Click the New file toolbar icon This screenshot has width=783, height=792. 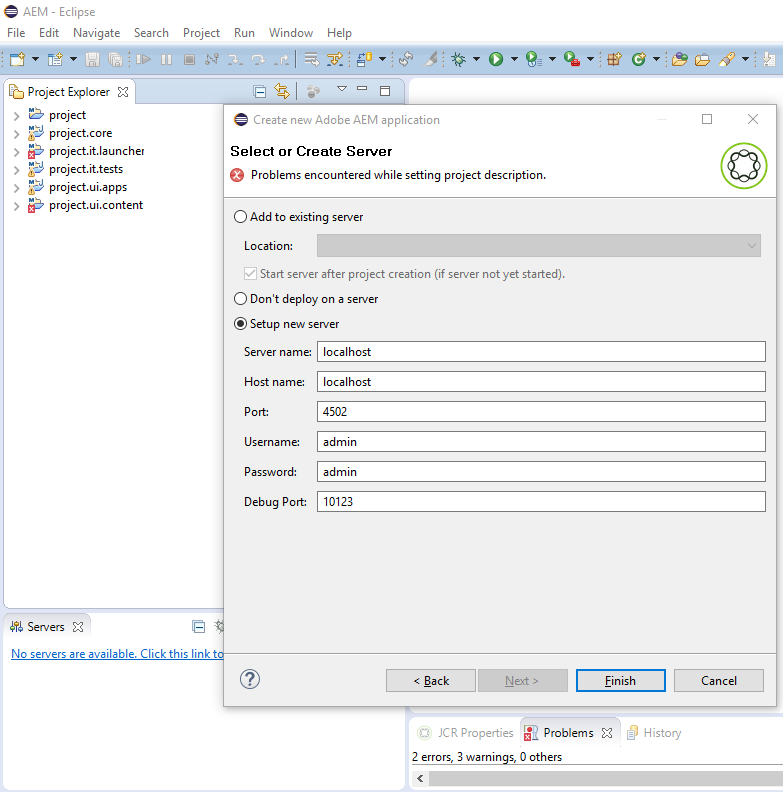click(17, 60)
